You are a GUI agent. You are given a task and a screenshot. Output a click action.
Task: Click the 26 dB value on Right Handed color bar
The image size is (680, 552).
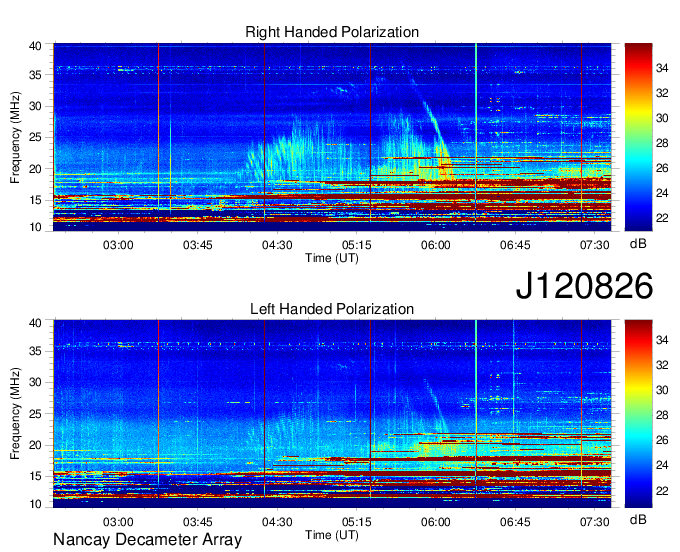(x=662, y=168)
